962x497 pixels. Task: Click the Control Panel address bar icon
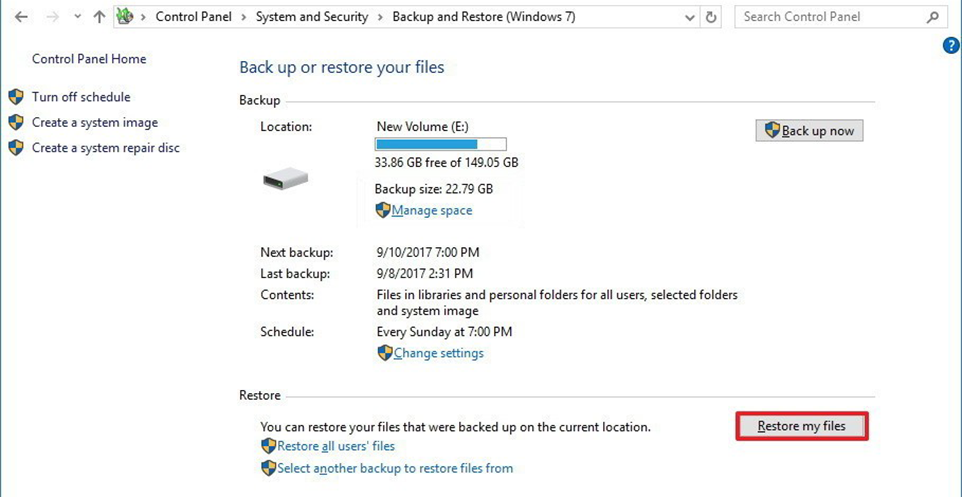125,17
